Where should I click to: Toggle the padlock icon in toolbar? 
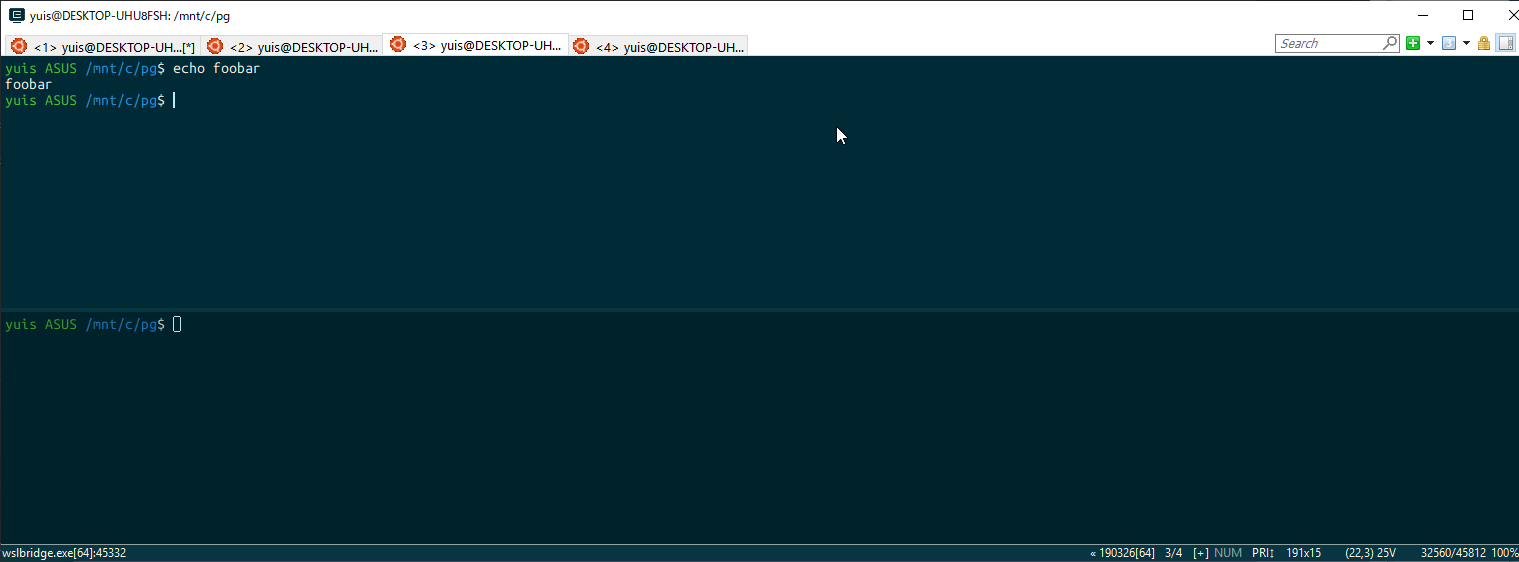point(1484,43)
